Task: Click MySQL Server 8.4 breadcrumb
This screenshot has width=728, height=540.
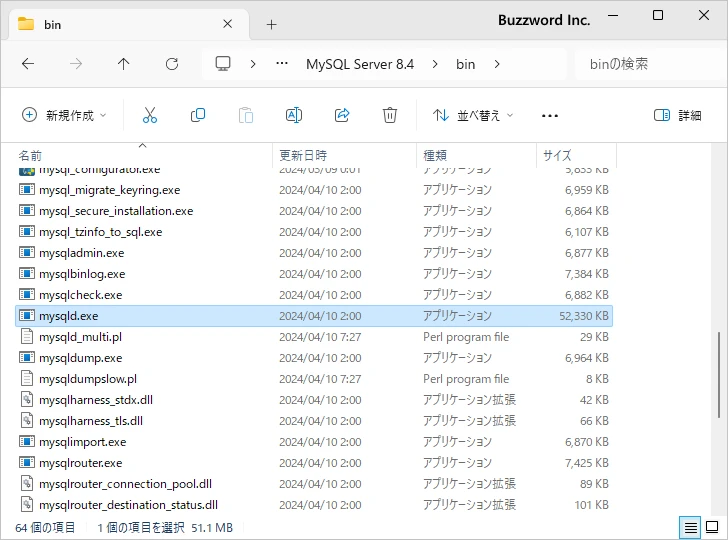Action: click(x=360, y=64)
